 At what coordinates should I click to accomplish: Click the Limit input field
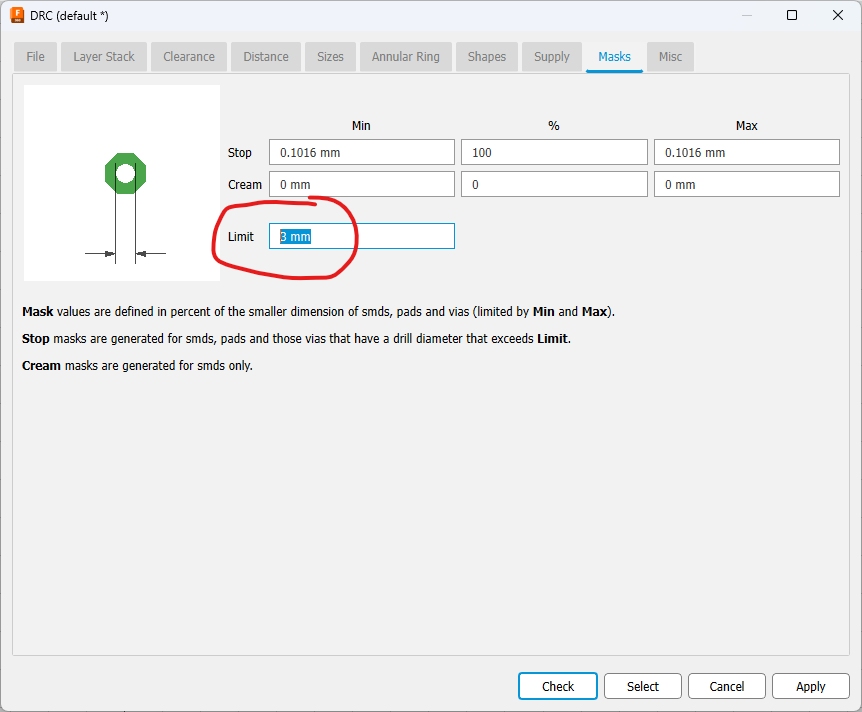361,237
